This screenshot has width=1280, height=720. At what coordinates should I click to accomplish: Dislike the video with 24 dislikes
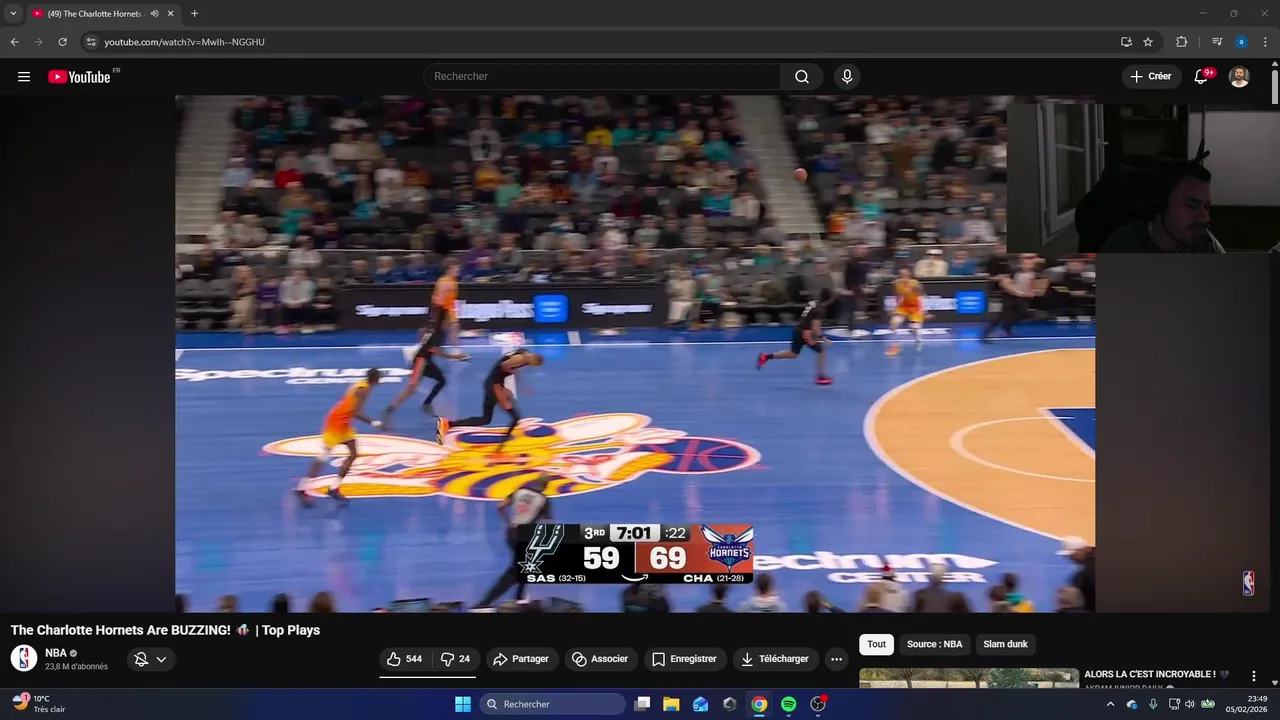pyautogui.click(x=456, y=659)
